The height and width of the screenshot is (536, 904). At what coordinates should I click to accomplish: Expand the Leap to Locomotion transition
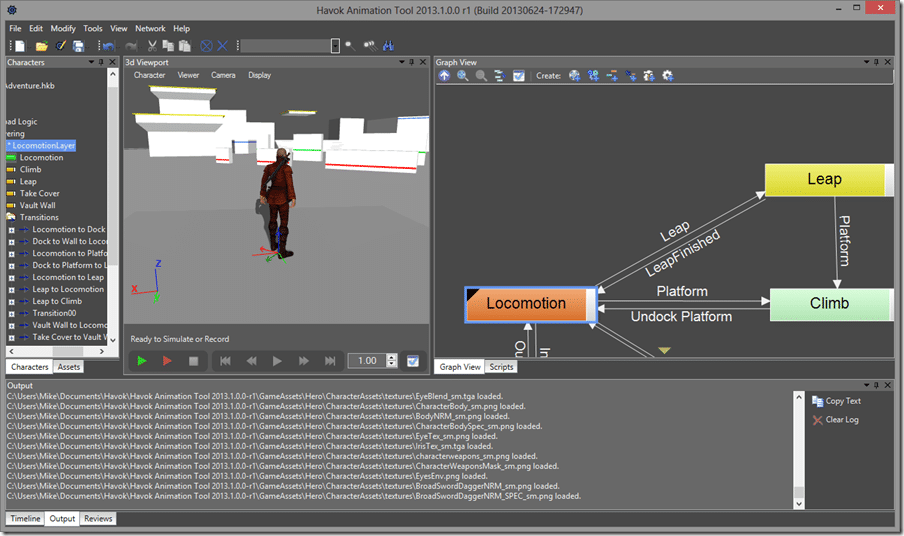tap(11, 290)
